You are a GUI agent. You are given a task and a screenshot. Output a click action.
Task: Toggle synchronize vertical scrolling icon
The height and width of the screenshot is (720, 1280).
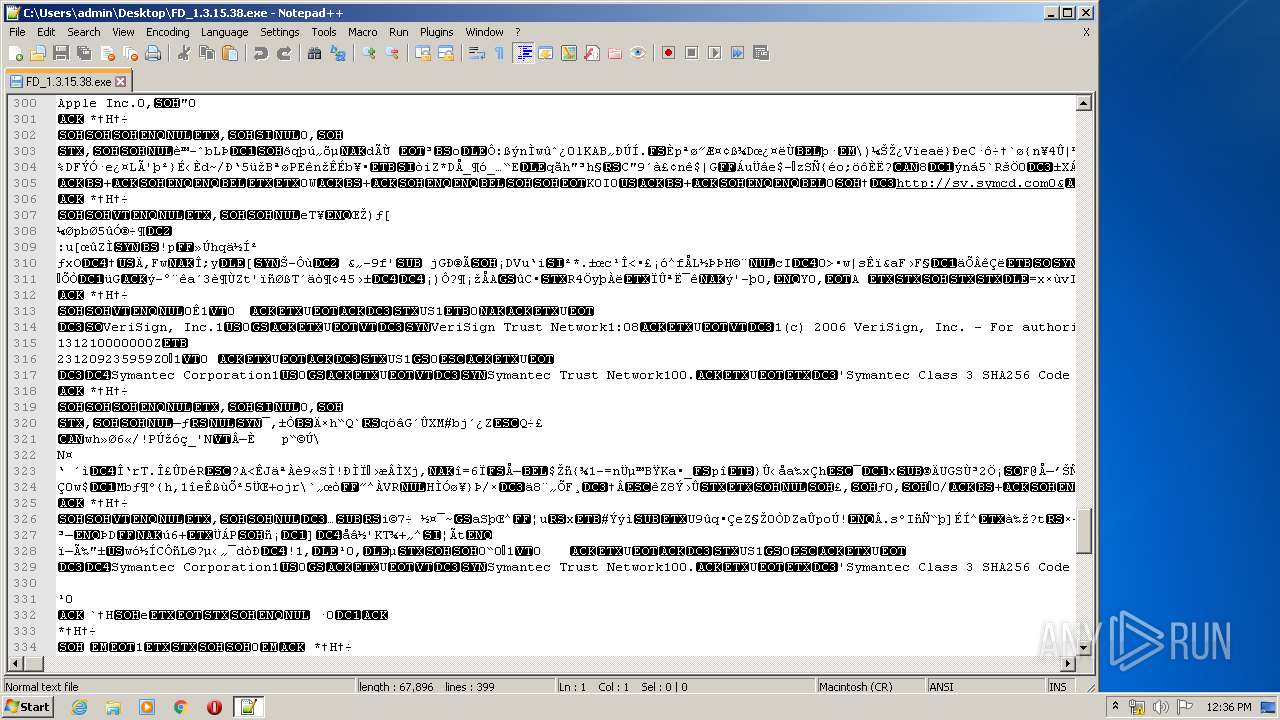coord(423,53)
